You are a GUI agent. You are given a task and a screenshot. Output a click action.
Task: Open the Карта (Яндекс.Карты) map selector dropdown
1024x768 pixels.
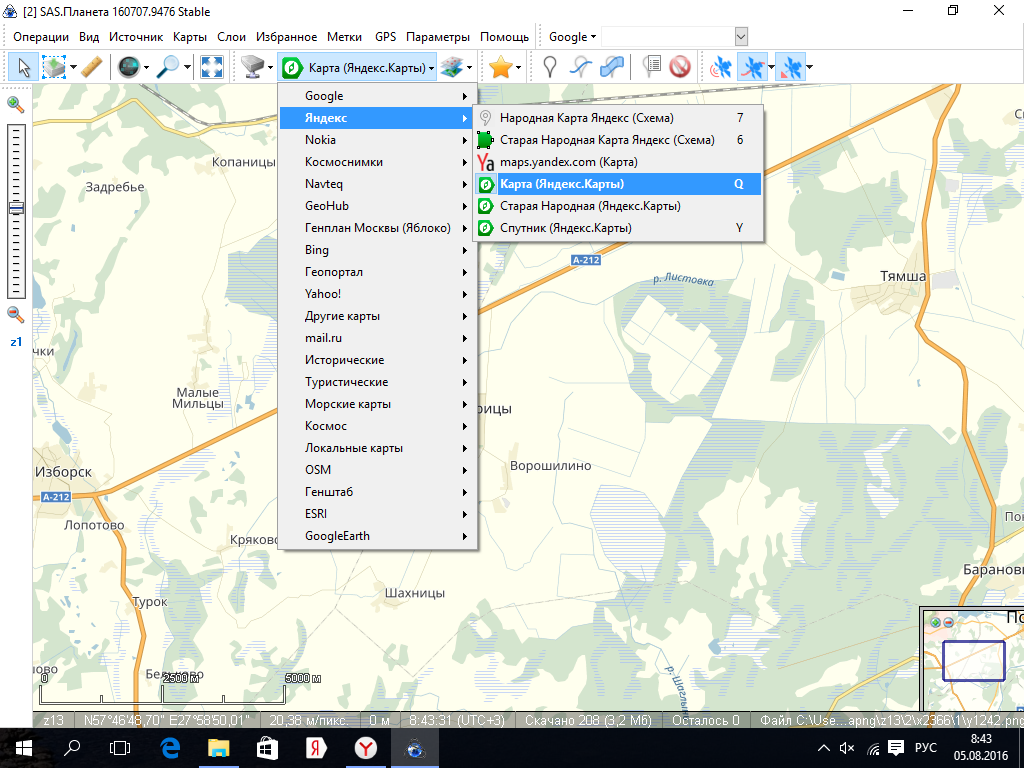(x=357, y=67)
